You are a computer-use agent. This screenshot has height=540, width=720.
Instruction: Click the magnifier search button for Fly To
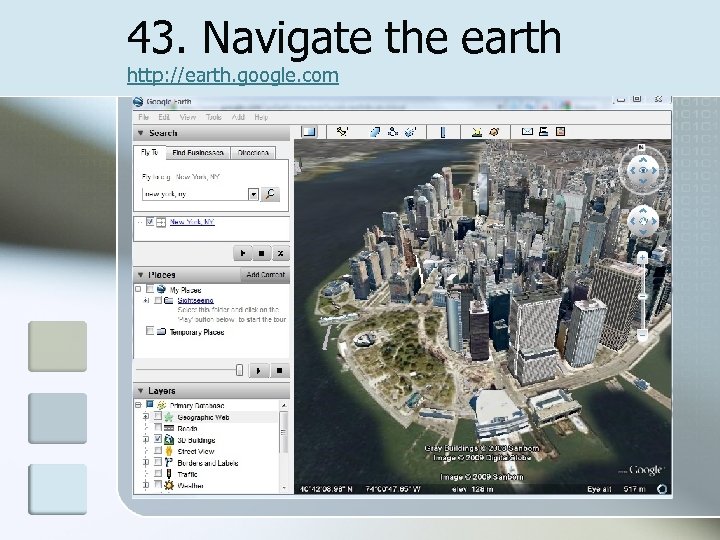[270, 194]
